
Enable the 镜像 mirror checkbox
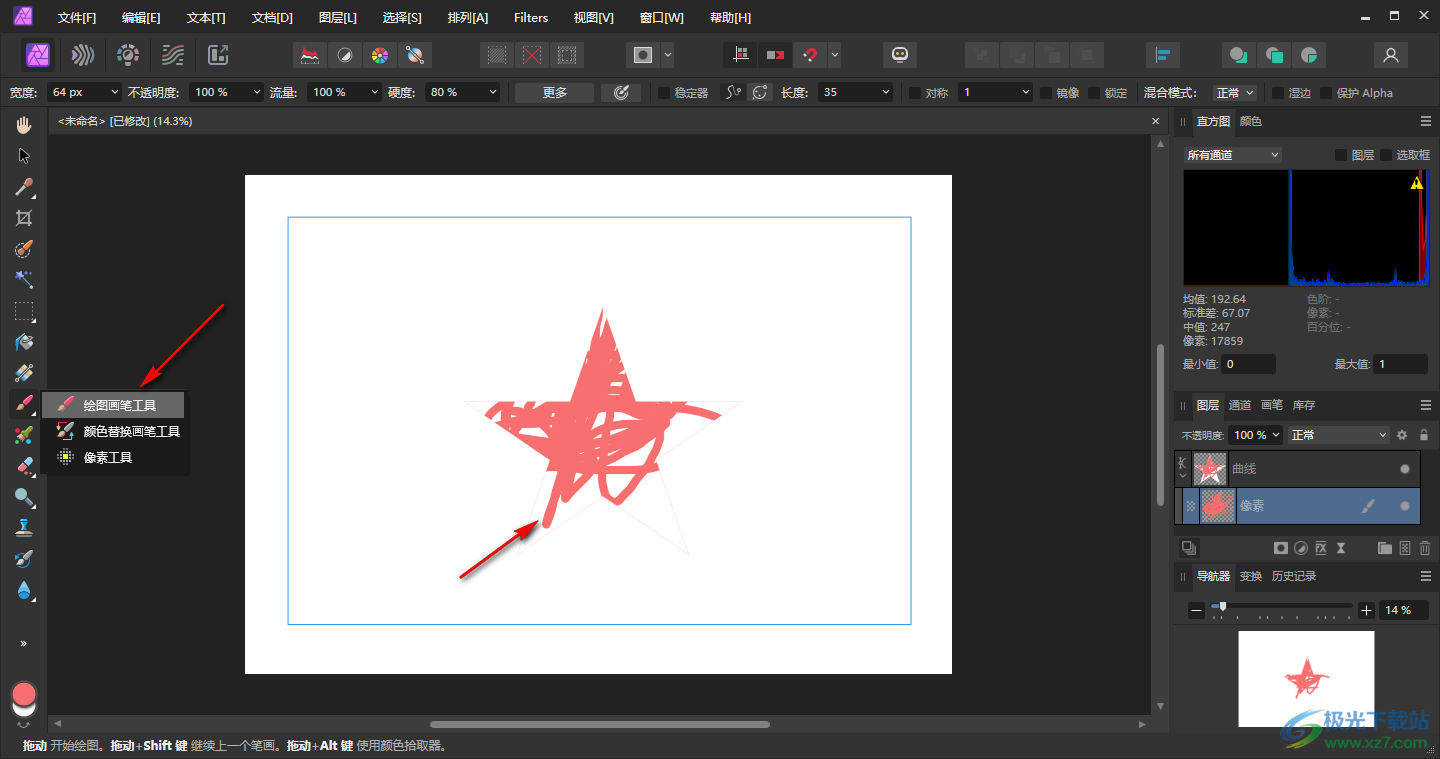pos(1046,93)
